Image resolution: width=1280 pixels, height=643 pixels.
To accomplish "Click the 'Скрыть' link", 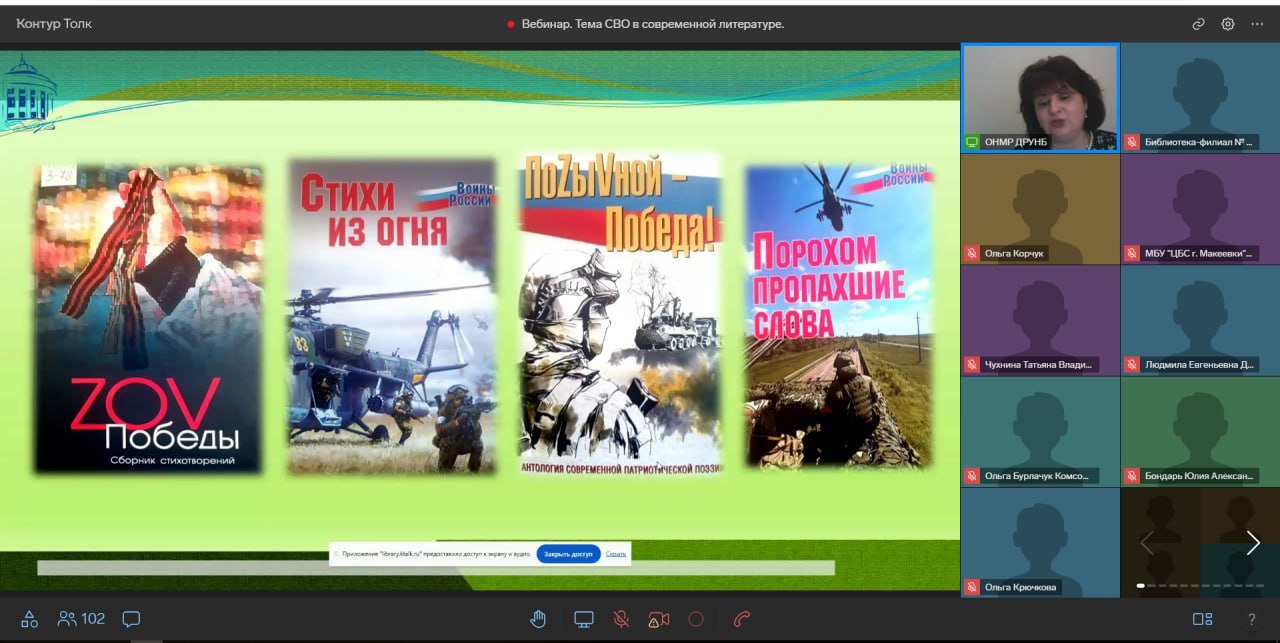I will (x=616, y=553).
